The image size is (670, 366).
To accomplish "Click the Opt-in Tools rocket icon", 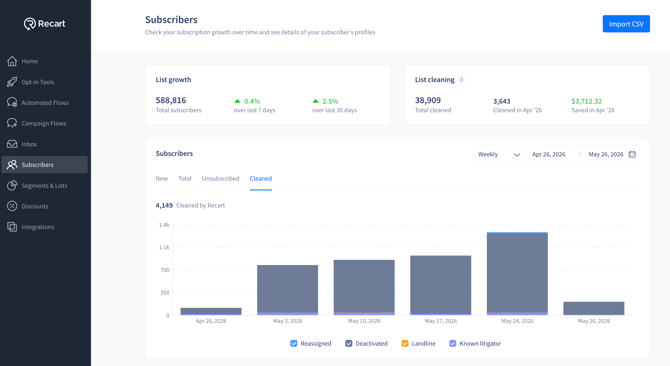I will click(12, 82).
